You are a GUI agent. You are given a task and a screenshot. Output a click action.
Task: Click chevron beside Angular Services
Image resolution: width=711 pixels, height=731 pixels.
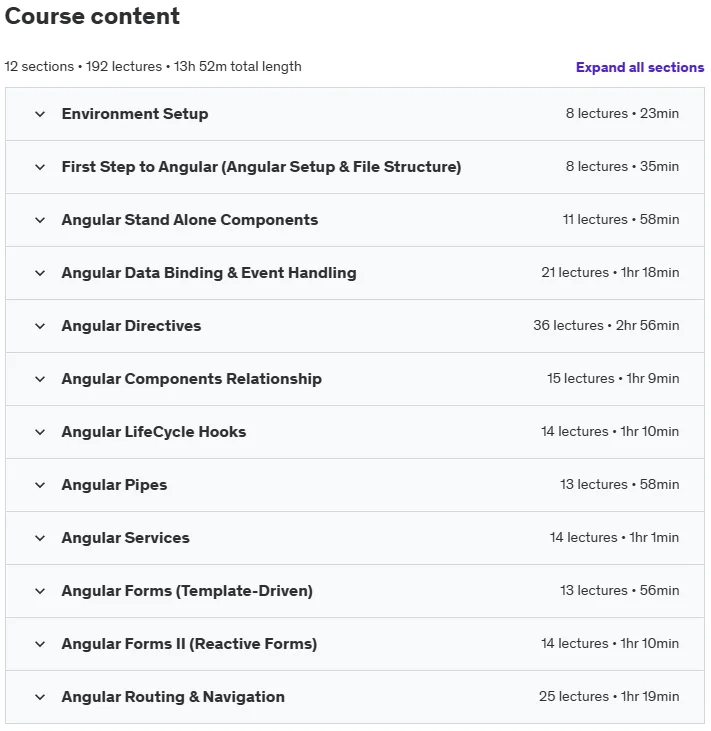(x=40, y=538)
